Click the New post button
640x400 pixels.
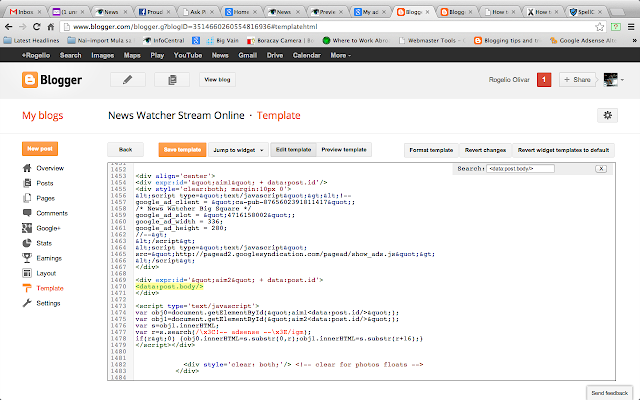40,149
